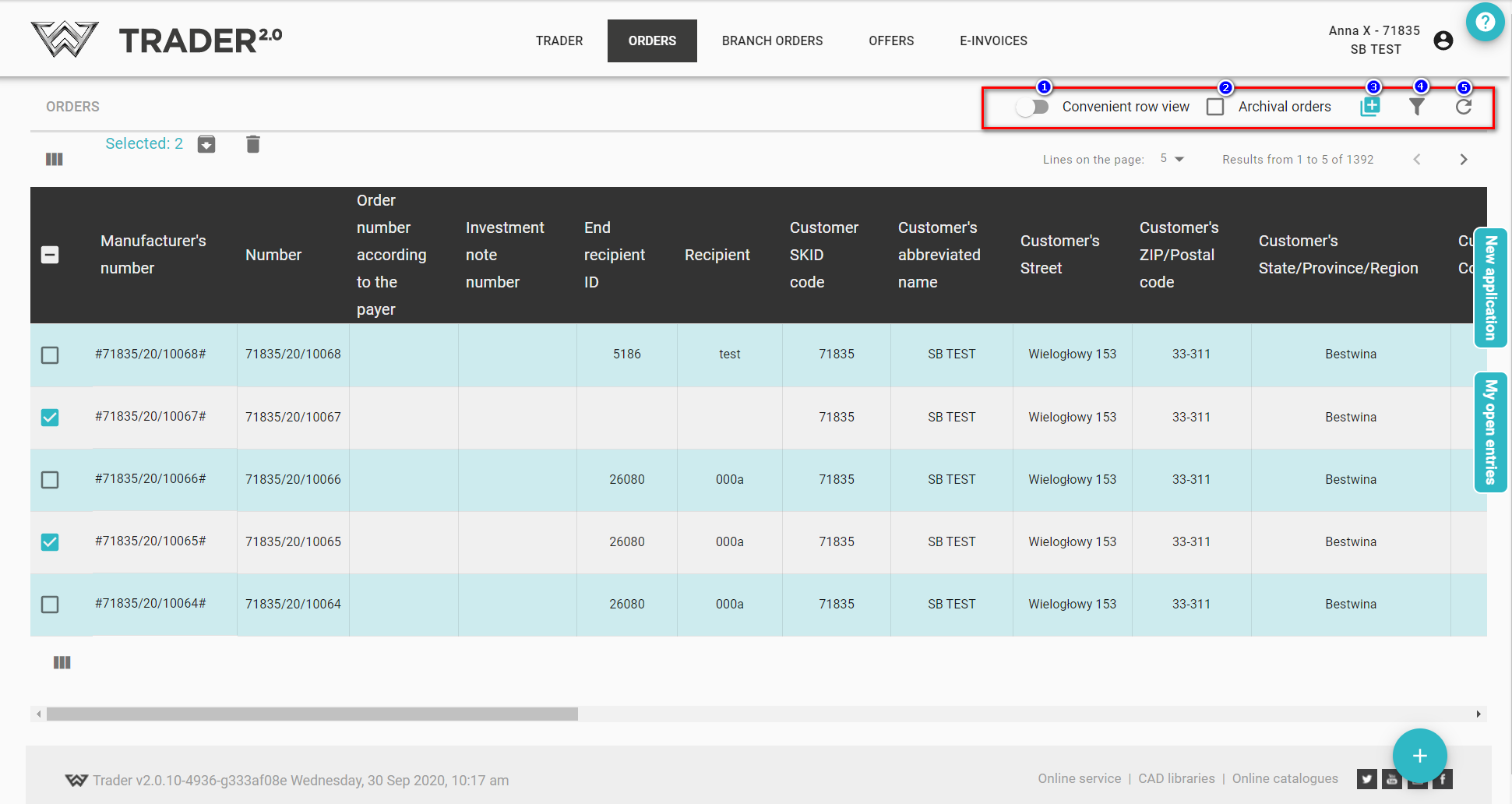Screen dimensions: 1512x804
Task: Toggle the Convenient row view switch
Action: click(1032, 107)
